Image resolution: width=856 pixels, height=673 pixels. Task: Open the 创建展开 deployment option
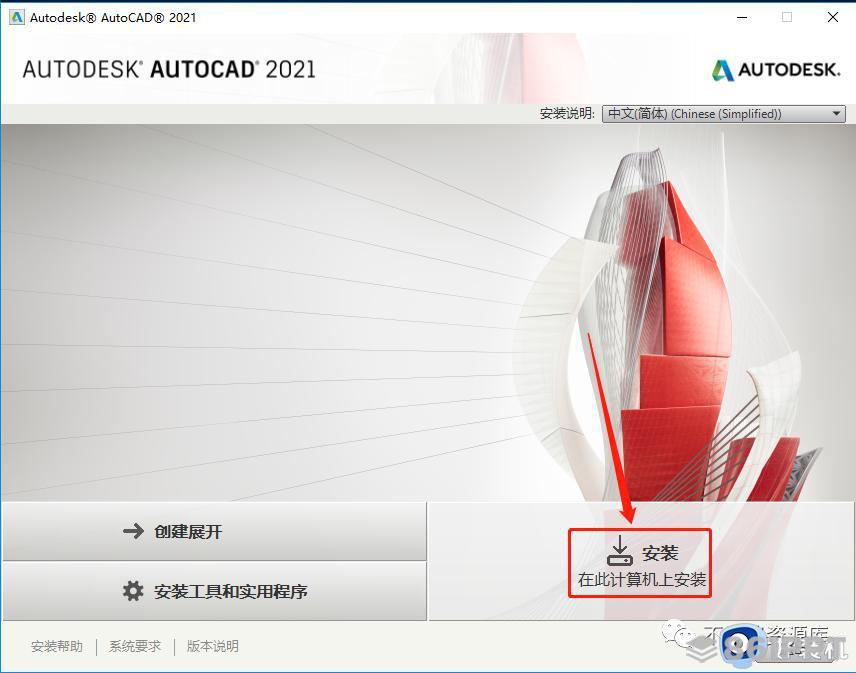coord(214,531)
